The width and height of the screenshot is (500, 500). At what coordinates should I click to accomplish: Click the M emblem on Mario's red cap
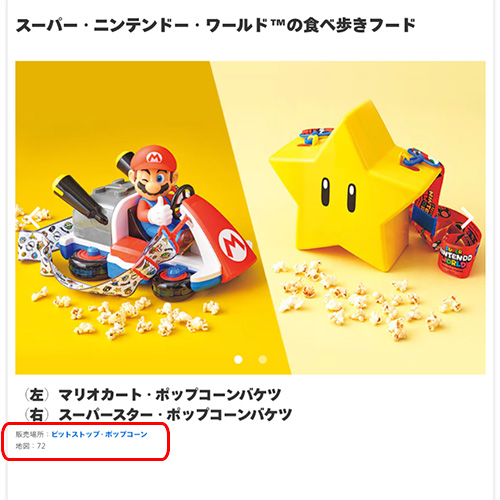coord(154,158)
